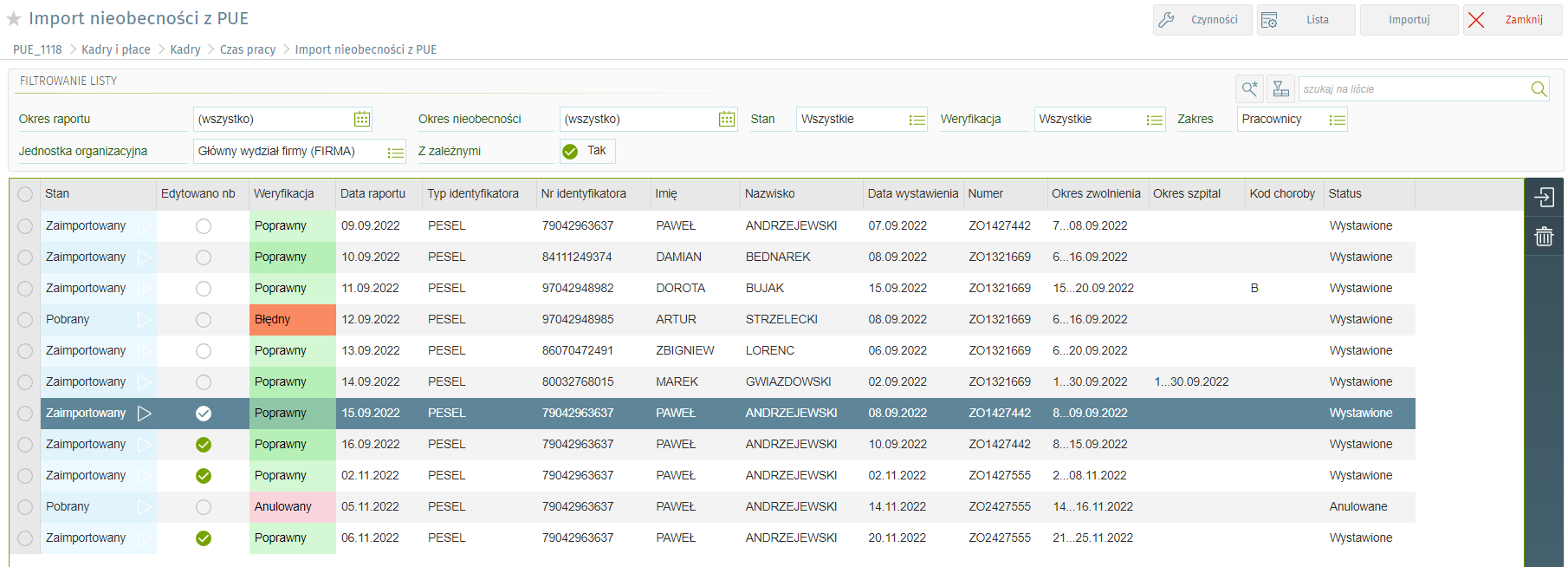Click the search filter settings icon

point(1249,89)
